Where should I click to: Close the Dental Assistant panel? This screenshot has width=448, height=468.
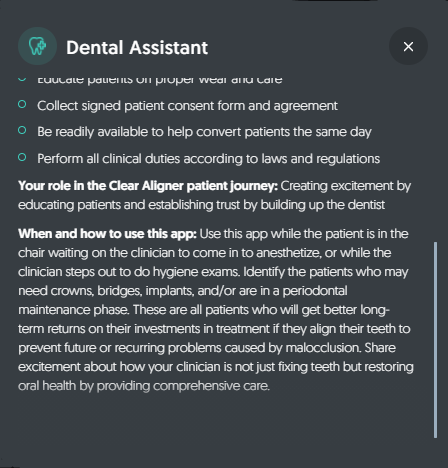point(408,46)
